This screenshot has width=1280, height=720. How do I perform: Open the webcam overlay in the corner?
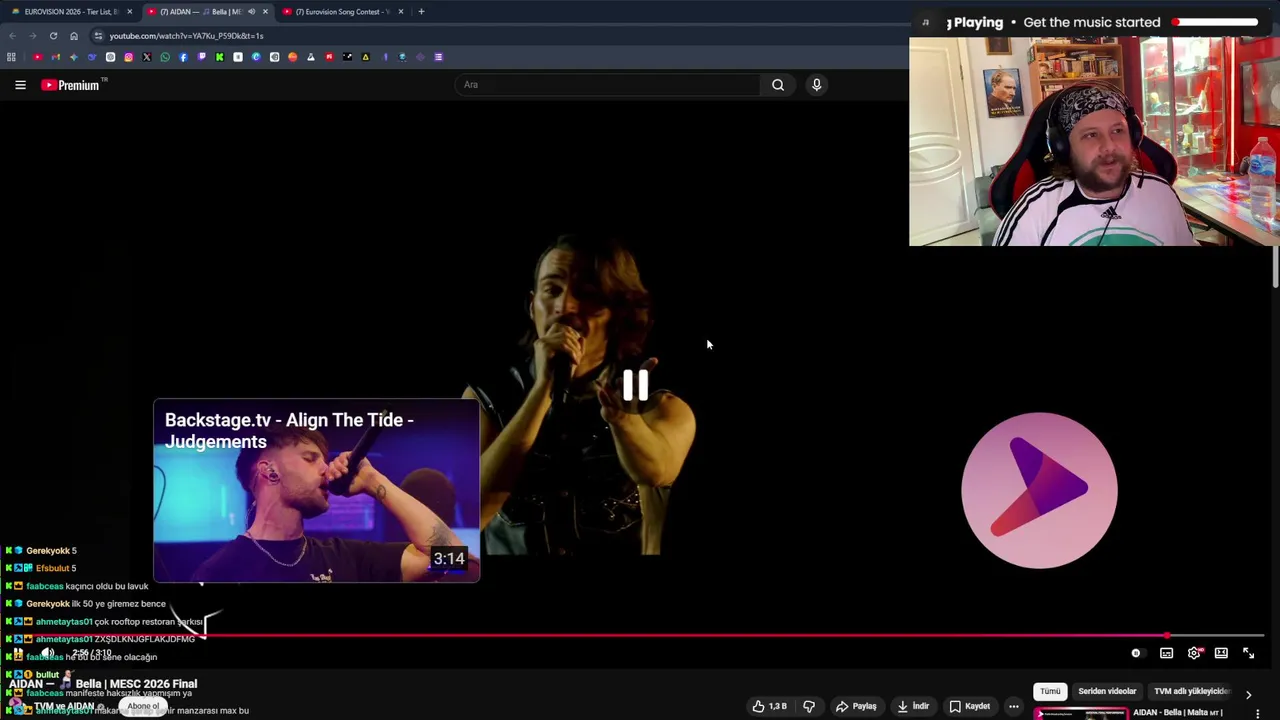tap(1094, 142)
